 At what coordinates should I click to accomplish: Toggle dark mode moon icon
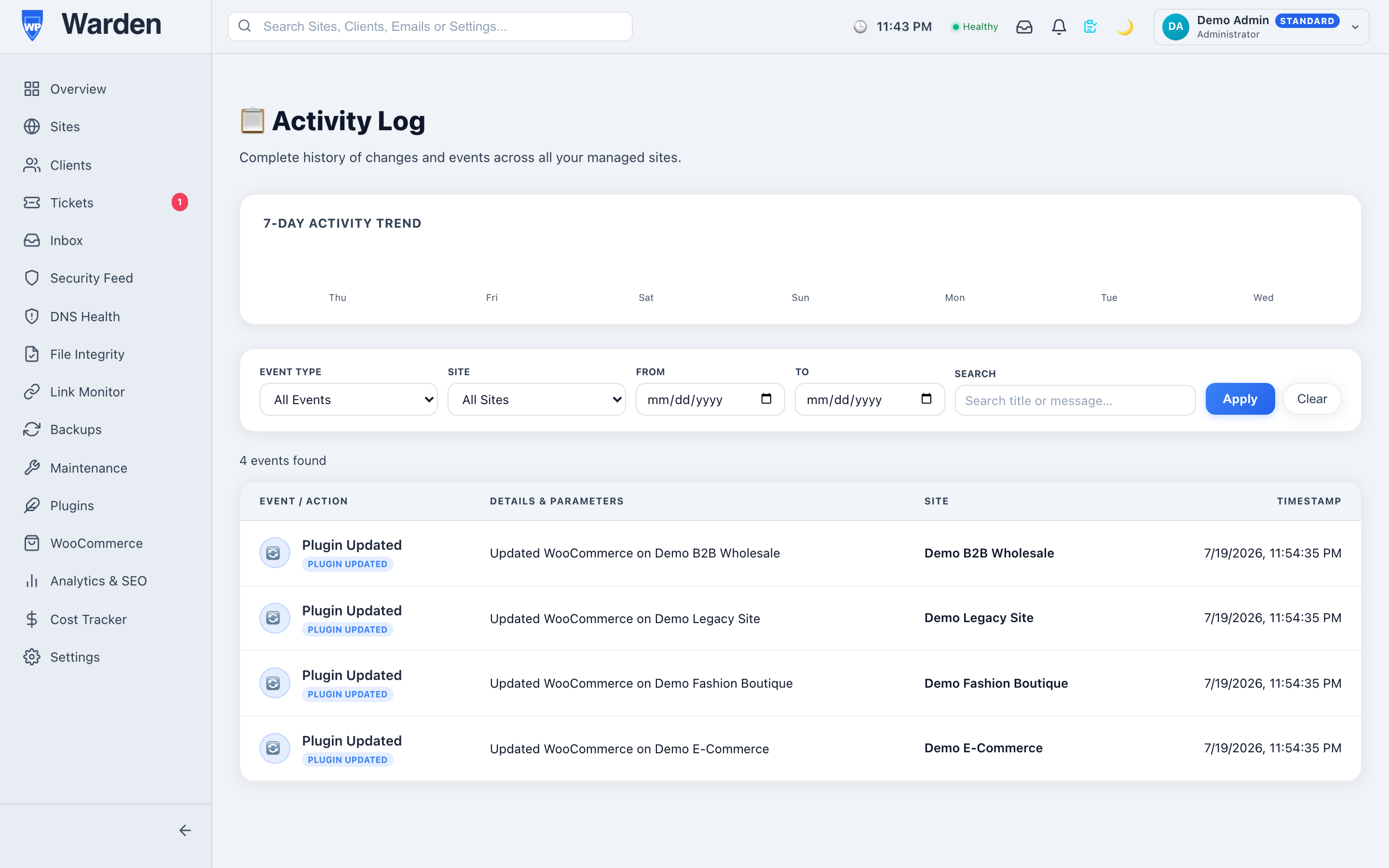pos(1124,27)
